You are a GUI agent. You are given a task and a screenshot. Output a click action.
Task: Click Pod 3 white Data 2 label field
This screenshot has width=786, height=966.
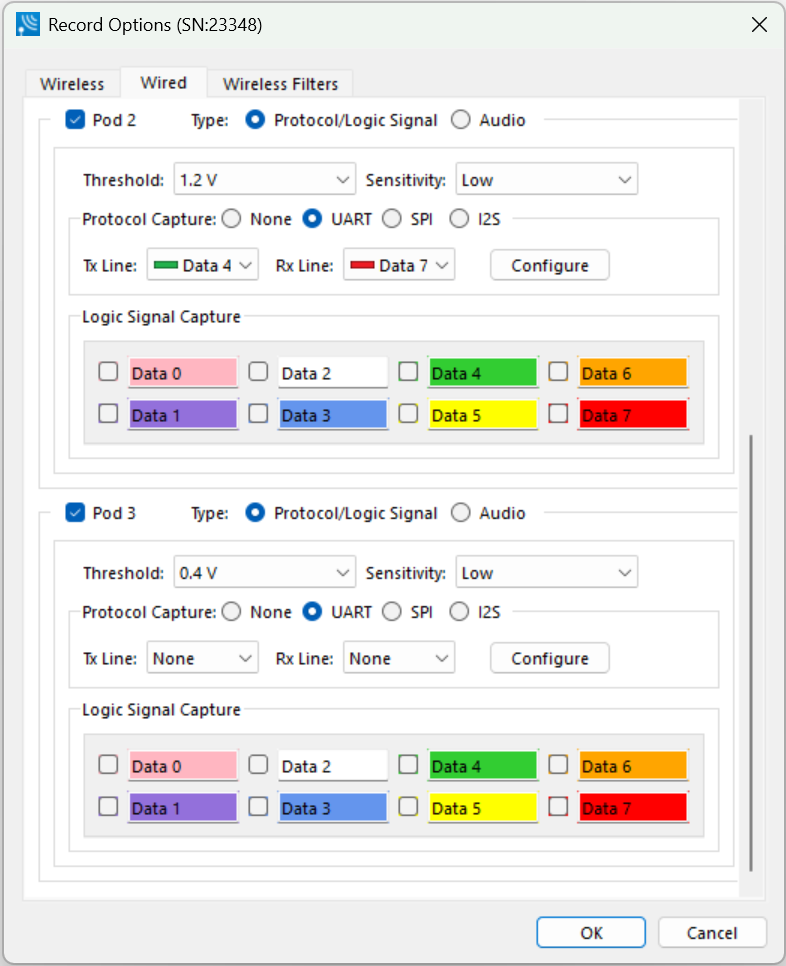click(333, 766)
